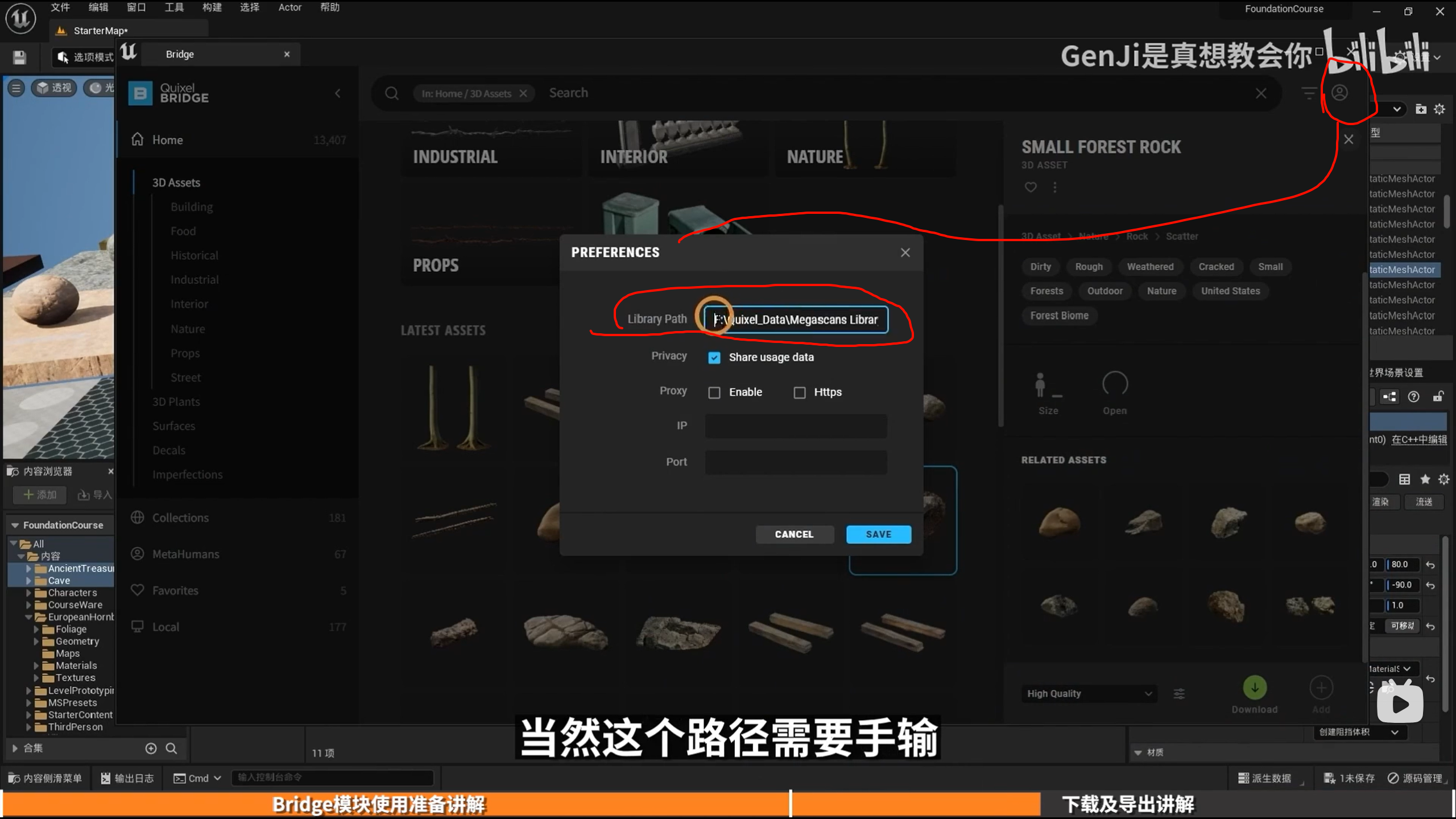This screenshot has height=819, width=1456.
Task: Click the green Download asset icon
Action: pyautogui.click(x=1254, y=688)
